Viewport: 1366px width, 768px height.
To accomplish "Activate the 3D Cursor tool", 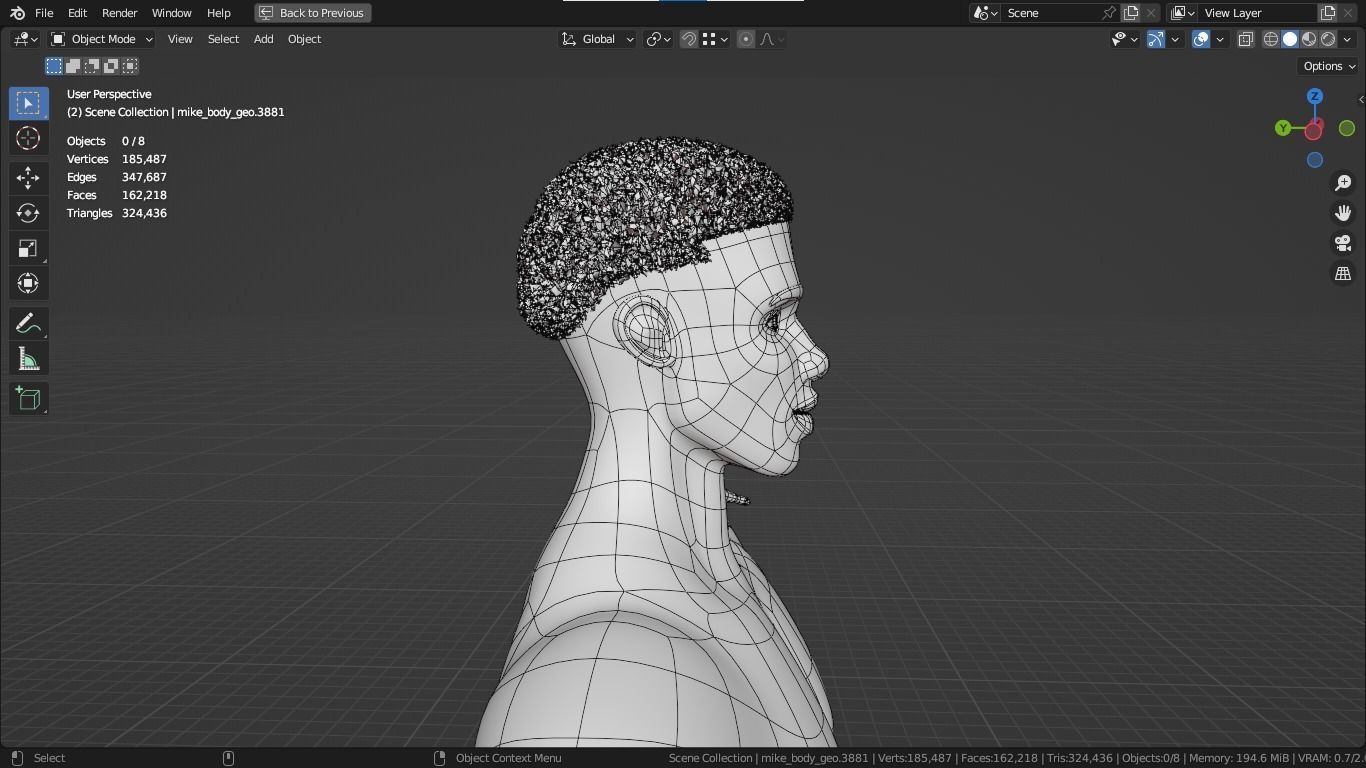I will (28, 138).
